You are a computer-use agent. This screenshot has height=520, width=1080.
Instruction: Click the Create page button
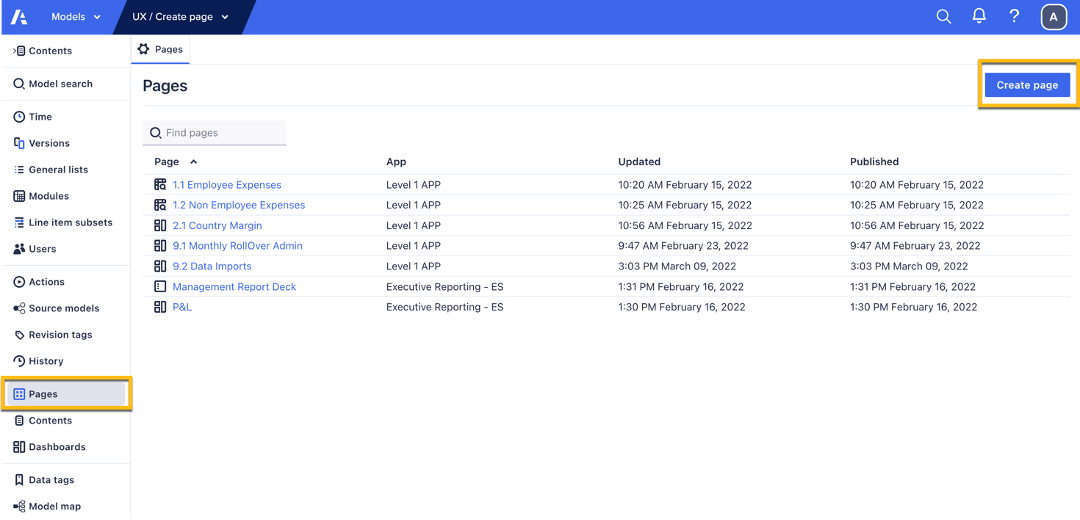coord(1027,85)
